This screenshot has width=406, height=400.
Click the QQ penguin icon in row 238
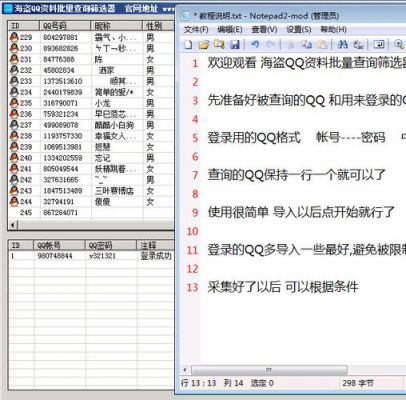pos(14,135)
